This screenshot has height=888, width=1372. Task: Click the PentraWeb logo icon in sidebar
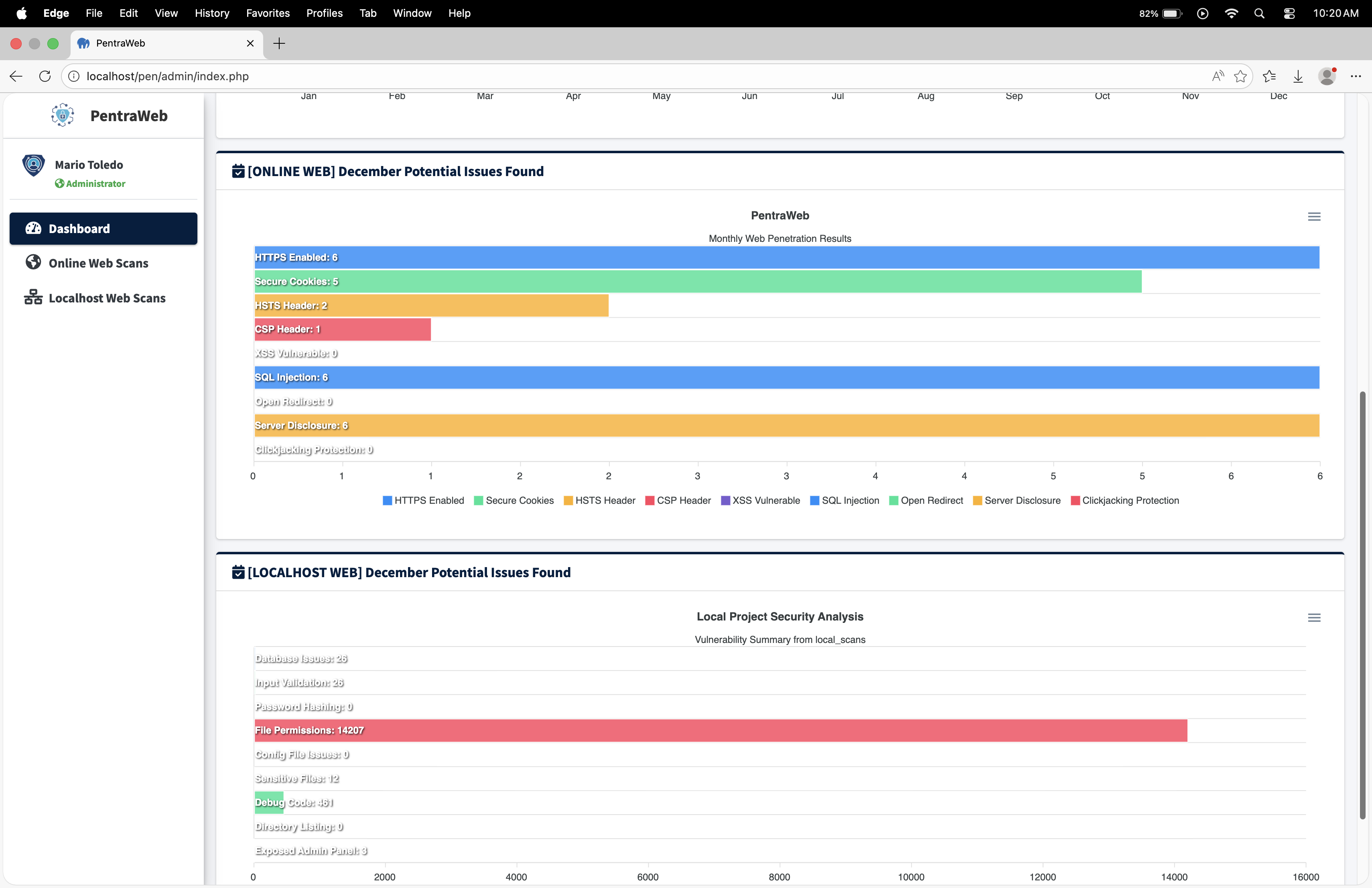pyautogui.click(x=62, y=115)
